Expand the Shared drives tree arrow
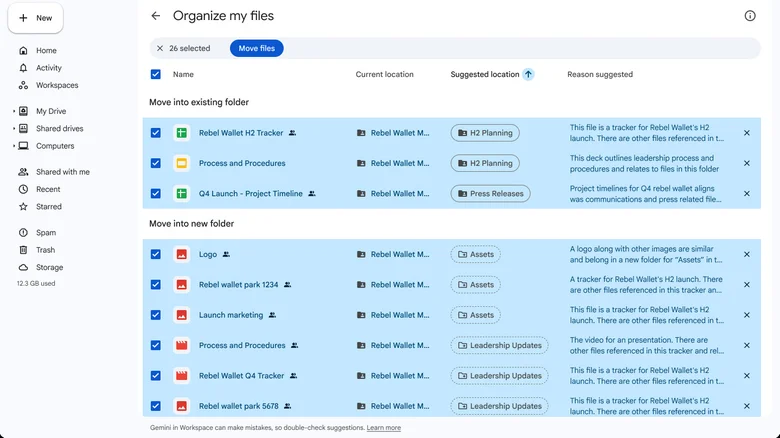Image resolution: width=780 pixels, height=438 pixels. 13,128
